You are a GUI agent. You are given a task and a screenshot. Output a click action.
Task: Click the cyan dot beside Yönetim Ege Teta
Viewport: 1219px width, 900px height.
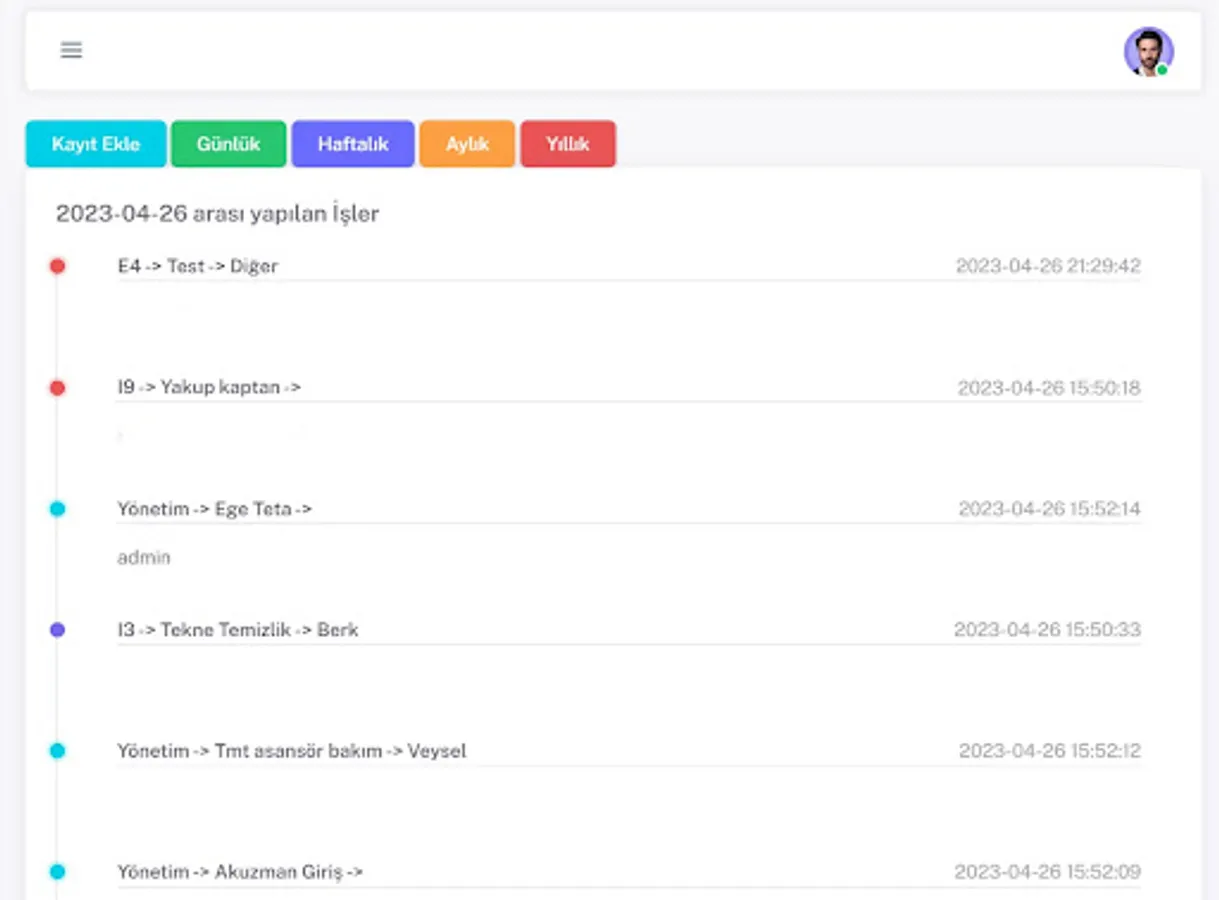pyautogui.click(x=57, y=509)
